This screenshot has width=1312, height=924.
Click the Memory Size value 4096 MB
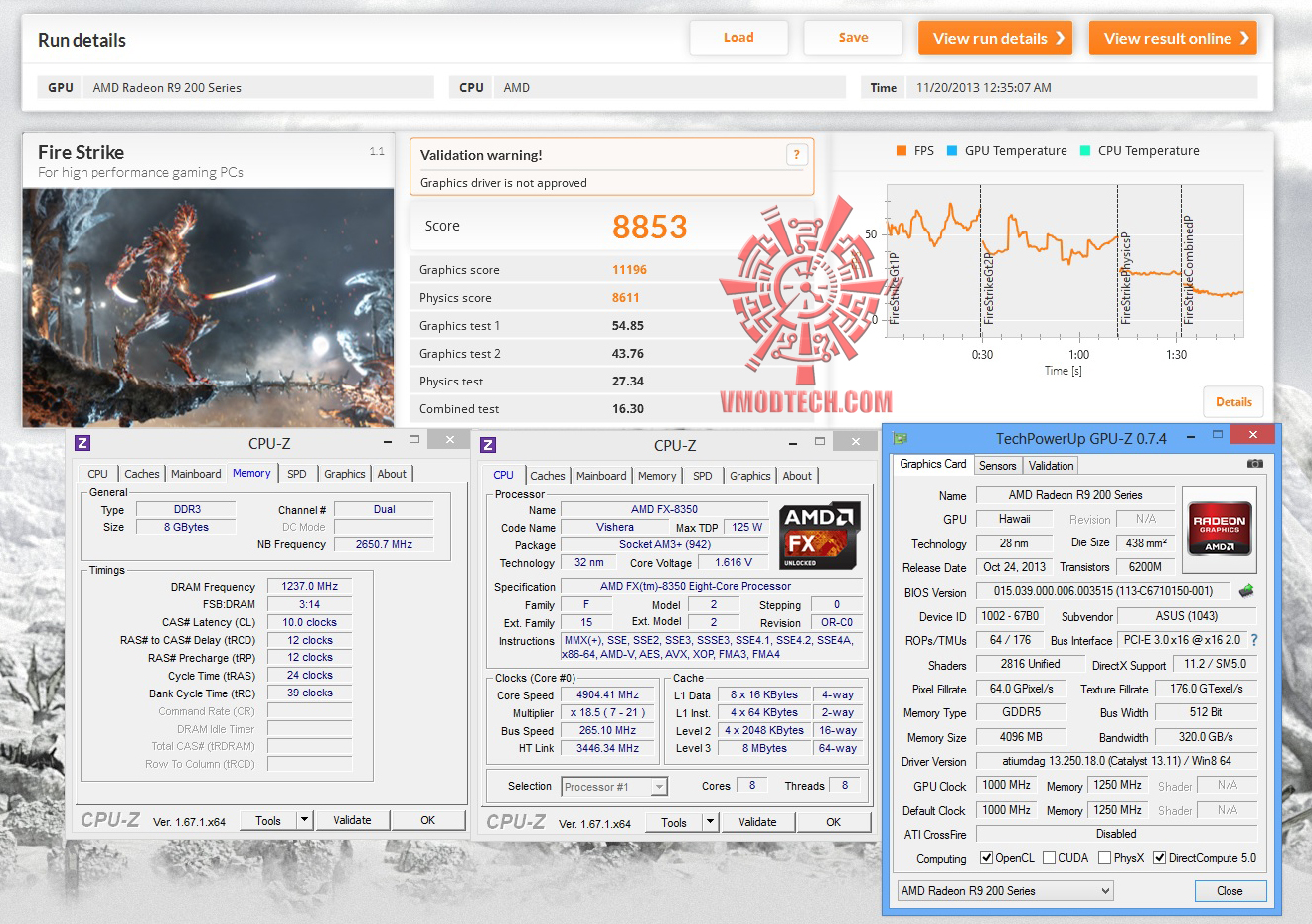tap(1021, 737)
